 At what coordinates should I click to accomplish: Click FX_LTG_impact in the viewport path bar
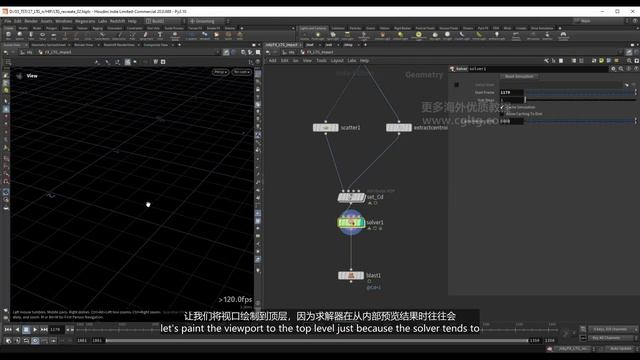click(x=58, y=52)
